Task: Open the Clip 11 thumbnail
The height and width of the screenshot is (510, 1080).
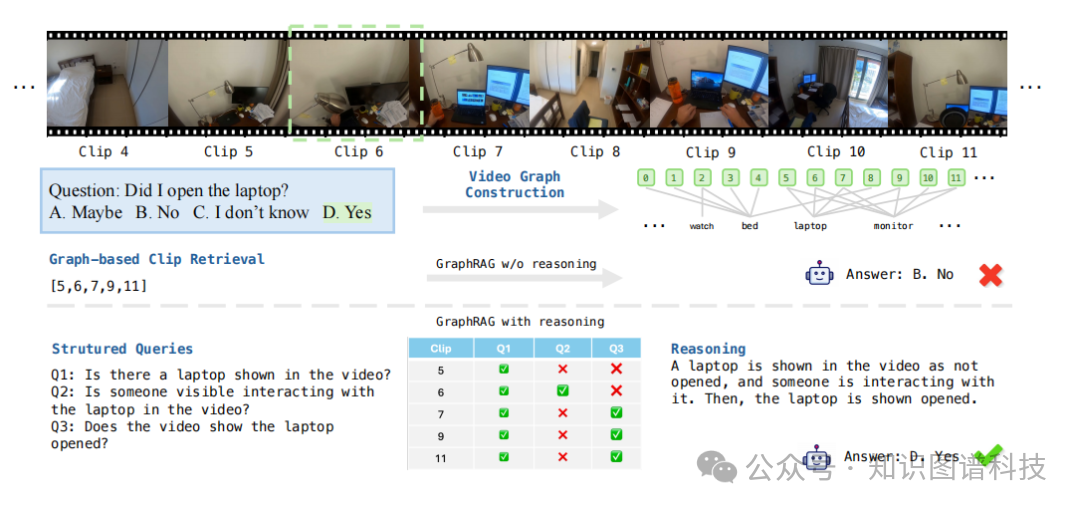Action: click(947, 83)
